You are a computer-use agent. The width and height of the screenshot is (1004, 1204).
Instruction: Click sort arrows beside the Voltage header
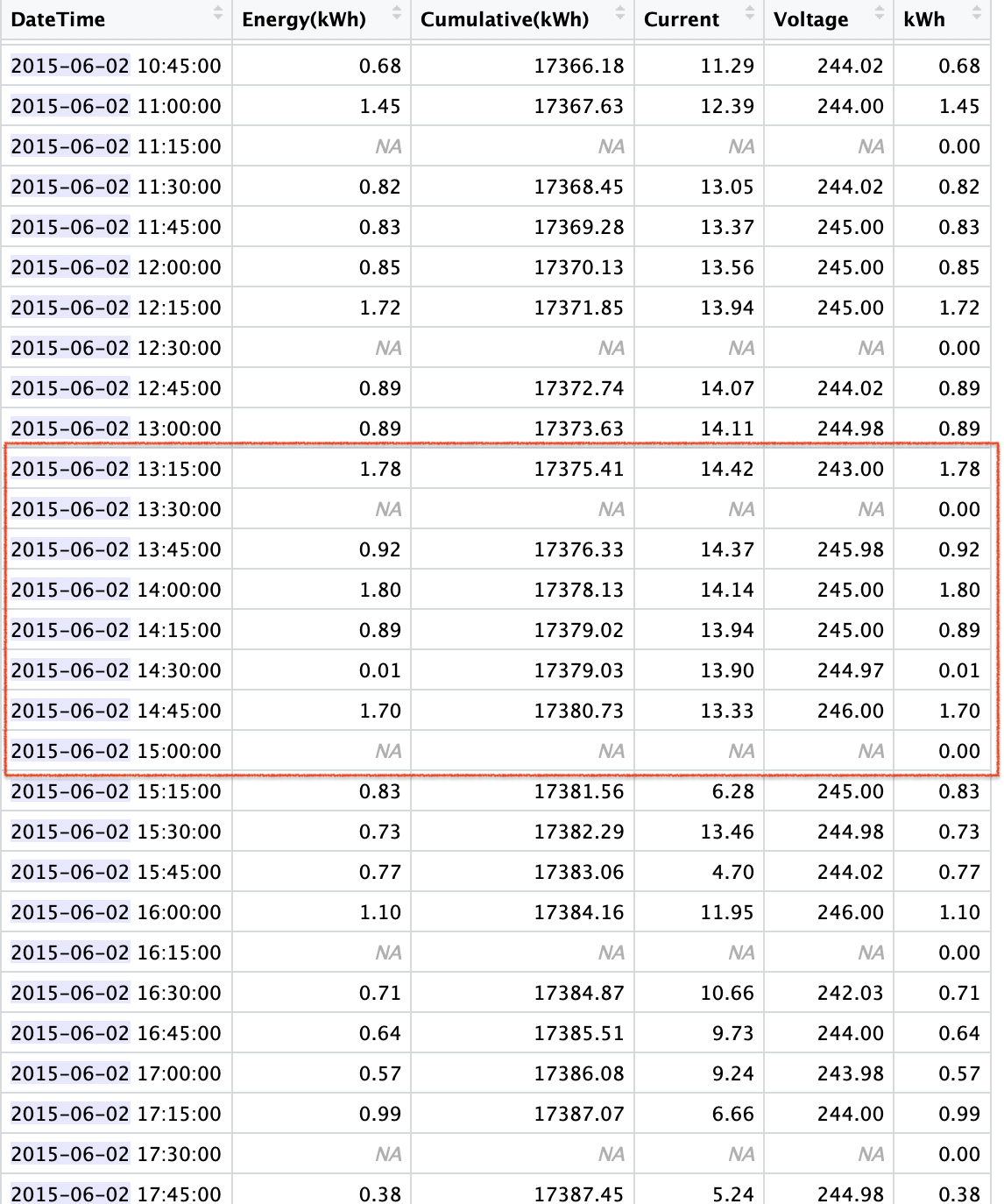click(880, 12)
